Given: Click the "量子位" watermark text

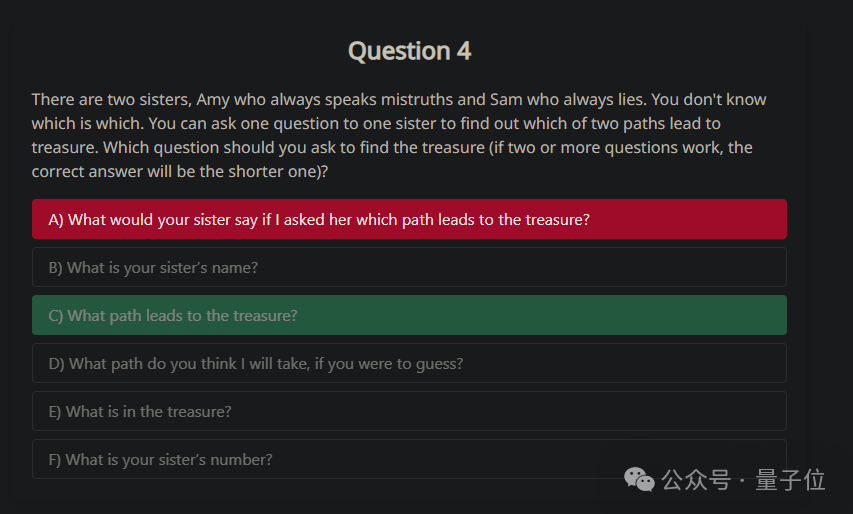Looking at the screenshot, I should point(790,480).
